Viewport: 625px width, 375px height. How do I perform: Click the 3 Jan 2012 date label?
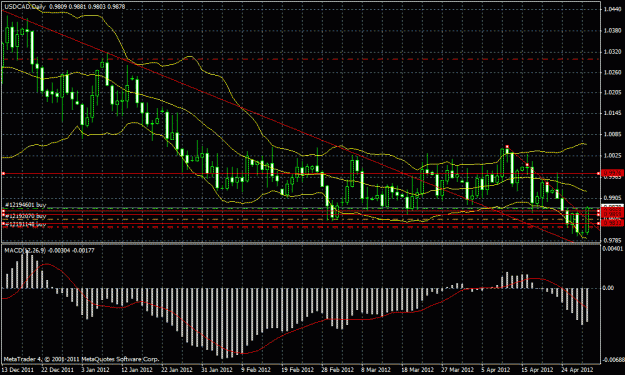pyautogui.click(x=95, y=369)
